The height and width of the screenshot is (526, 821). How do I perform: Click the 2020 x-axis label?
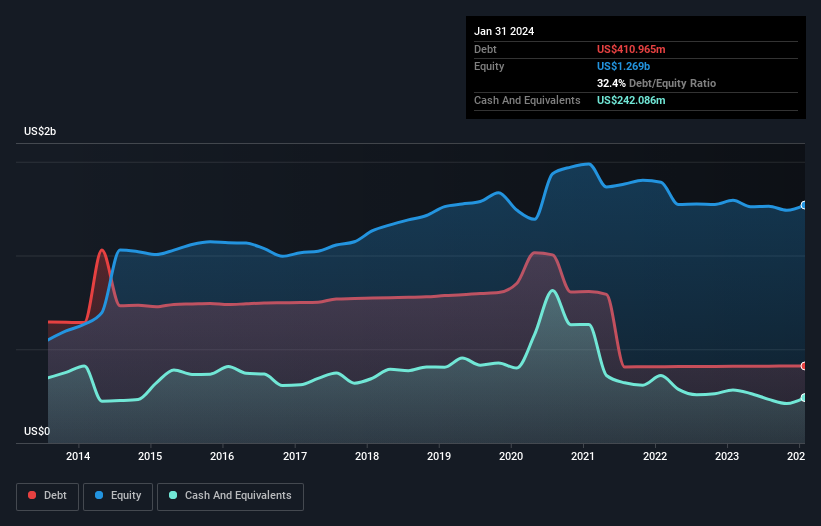point(511,456)
